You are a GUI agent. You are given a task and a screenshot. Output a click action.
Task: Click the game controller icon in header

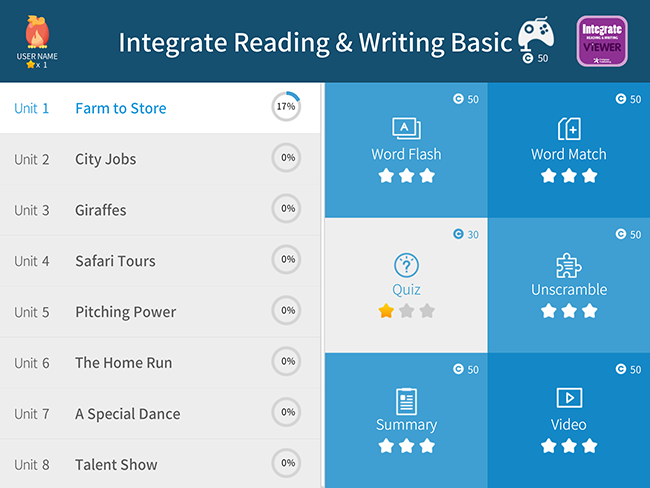tap(536, 34)
